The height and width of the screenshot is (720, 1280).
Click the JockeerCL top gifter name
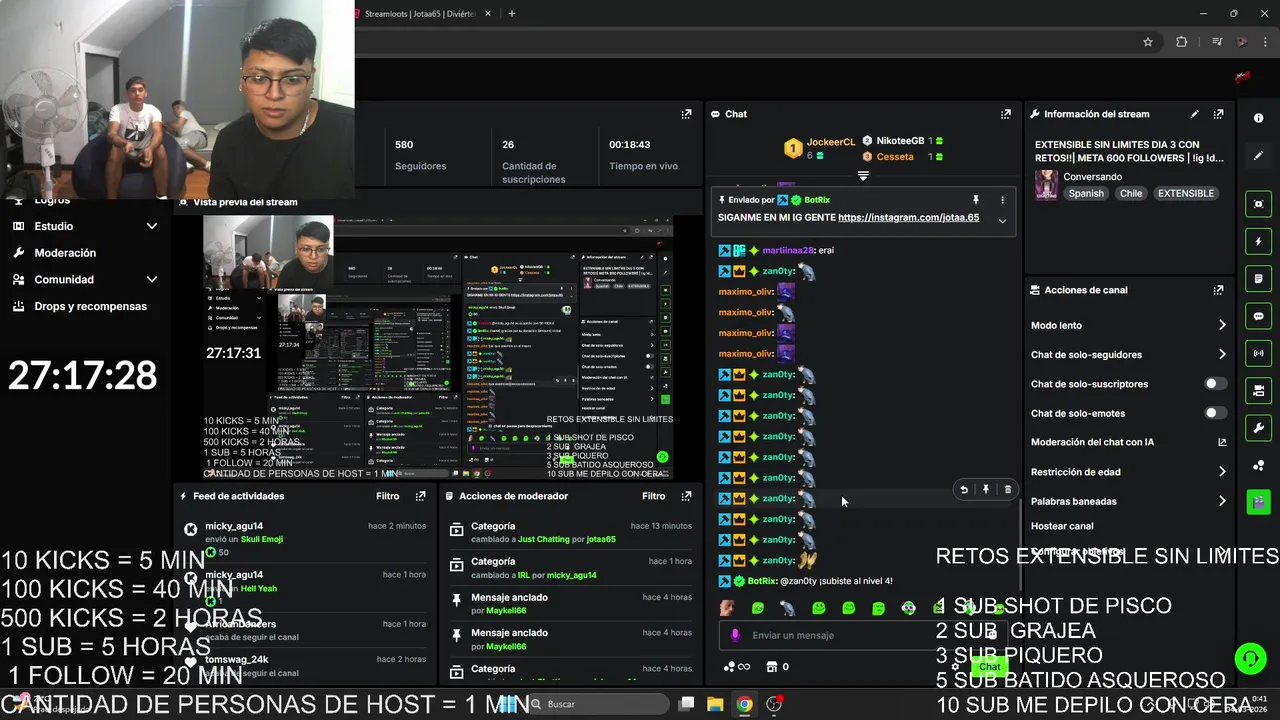click(831, 142)
